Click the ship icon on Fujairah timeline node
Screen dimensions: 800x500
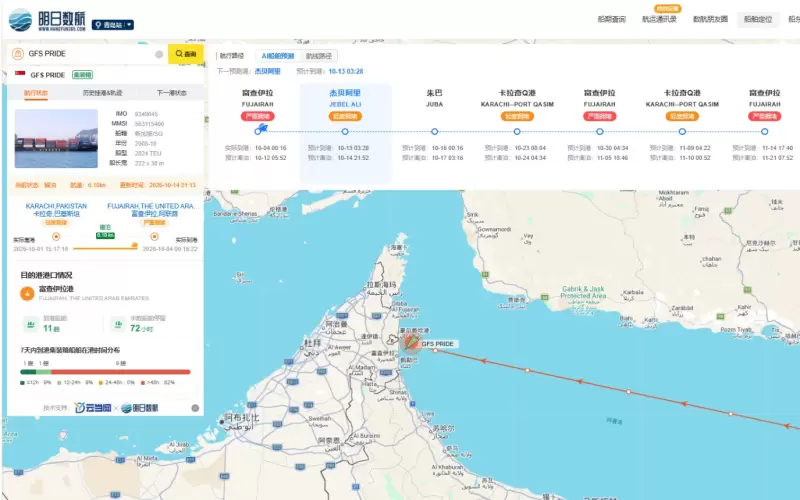point(262,128)
